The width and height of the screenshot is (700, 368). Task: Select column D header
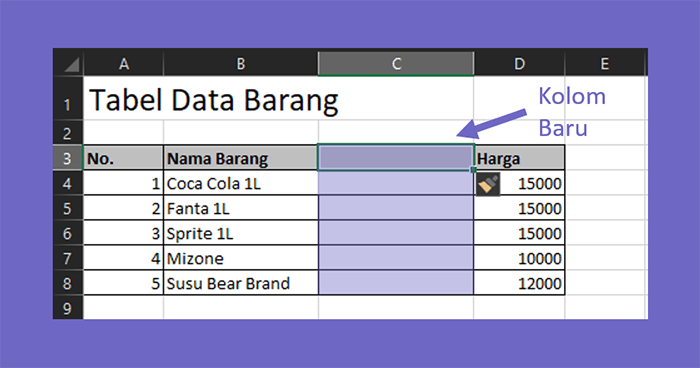[519, 63]
